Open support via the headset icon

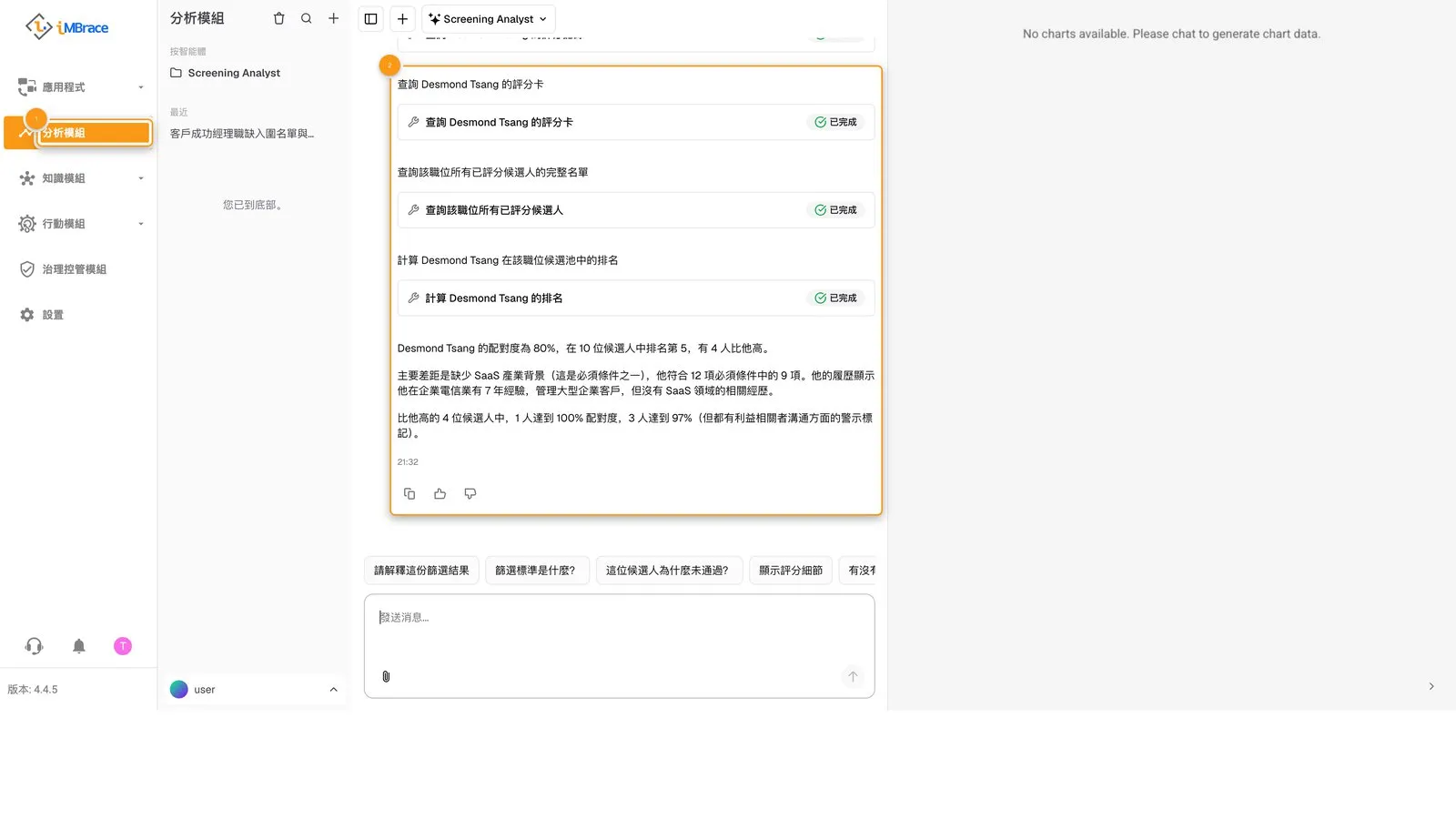[34, 646]
